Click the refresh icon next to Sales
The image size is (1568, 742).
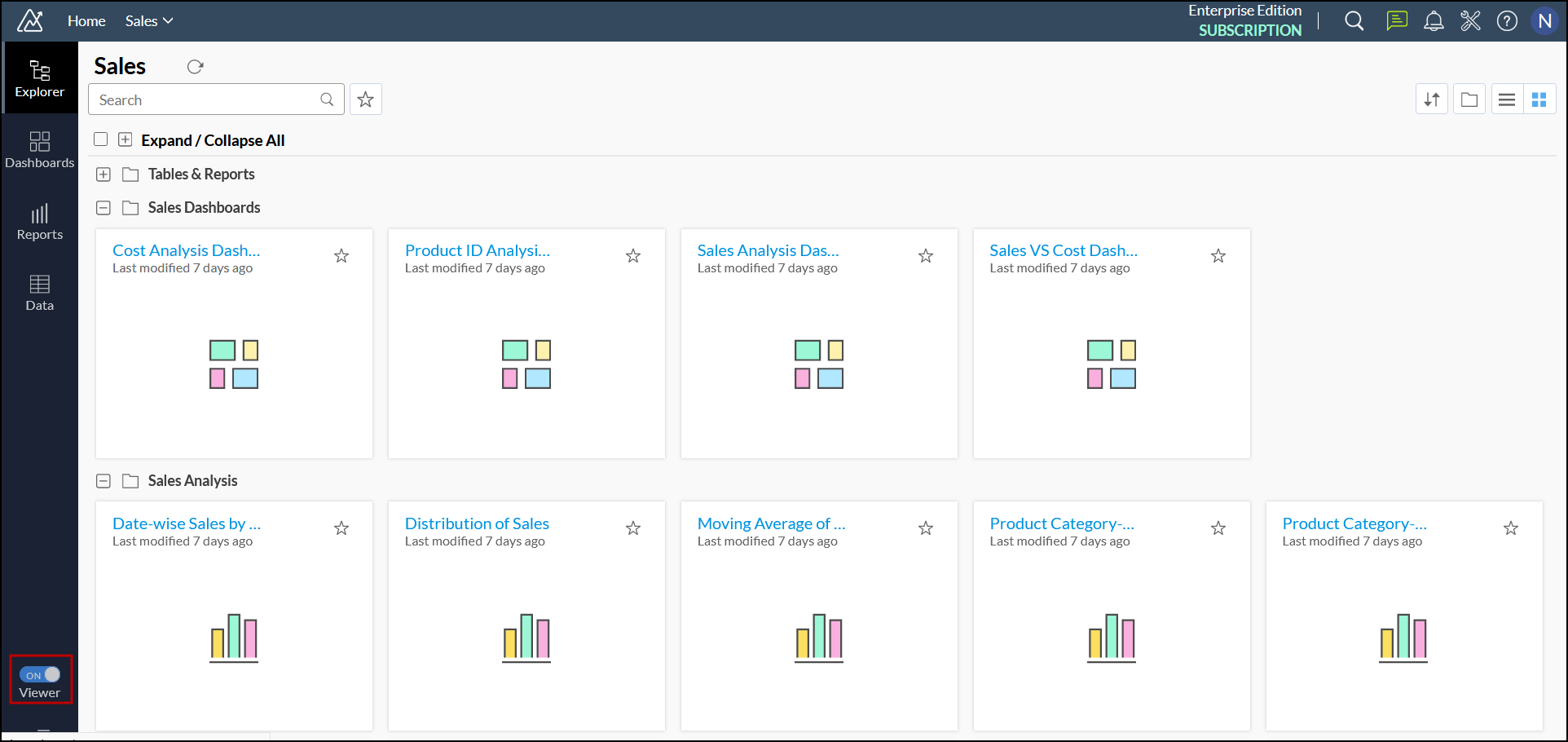pyautogui.click(x=195, y=67)
